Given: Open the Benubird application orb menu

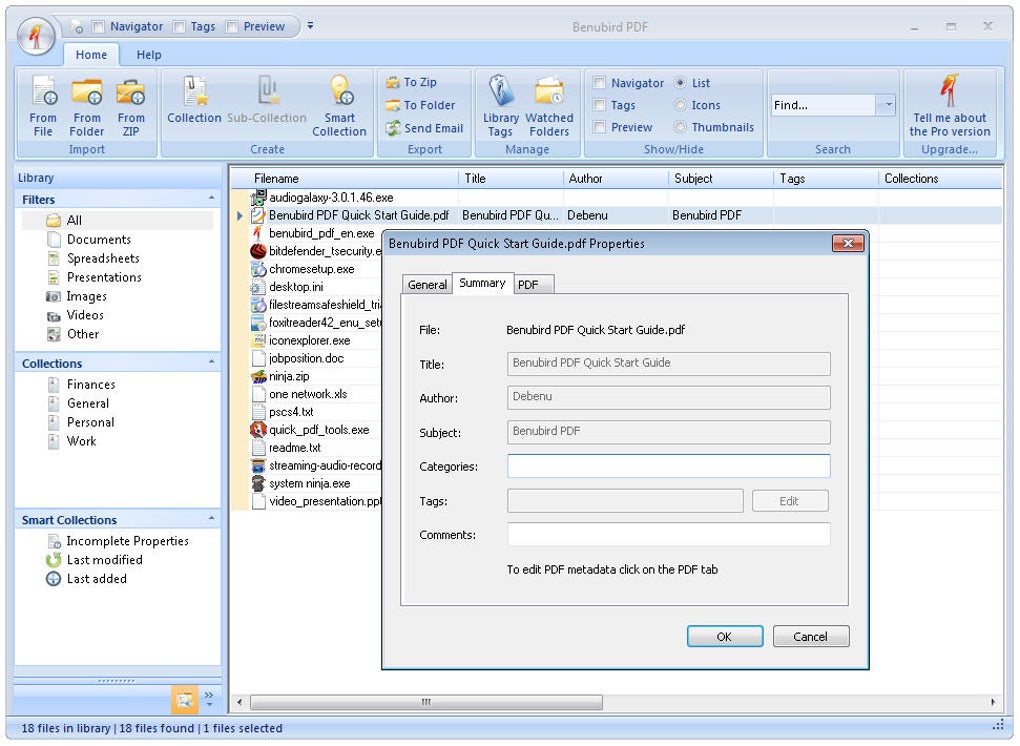Looking at the screenshot, I should click(x=36, y=35).
